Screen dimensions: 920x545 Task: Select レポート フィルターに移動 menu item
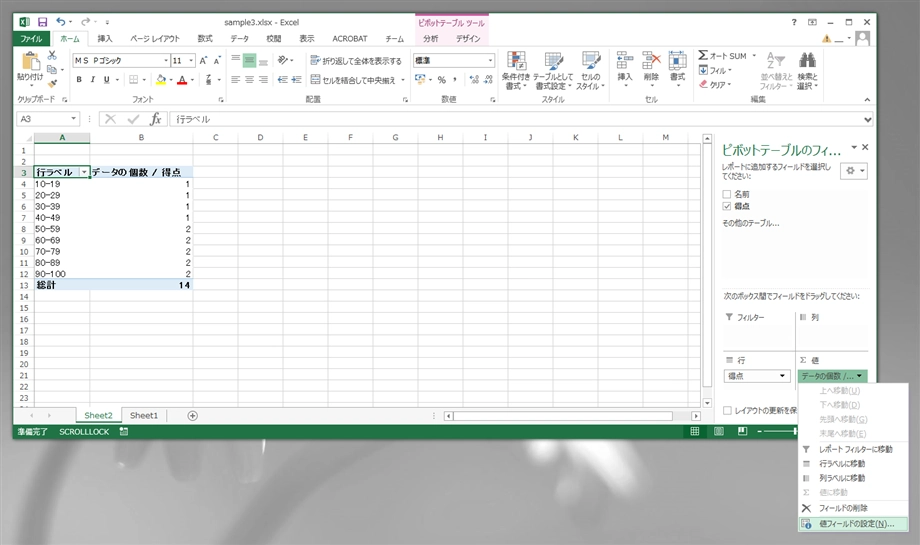pyautogui.click(x=854, y=449)
